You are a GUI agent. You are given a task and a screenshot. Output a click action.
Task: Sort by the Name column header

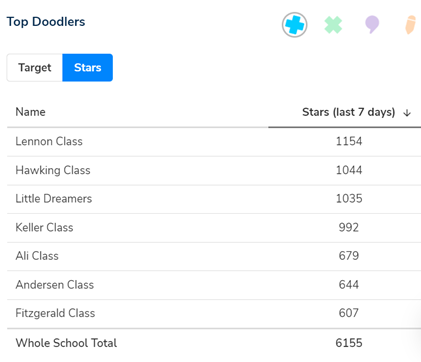pos(30,112)
